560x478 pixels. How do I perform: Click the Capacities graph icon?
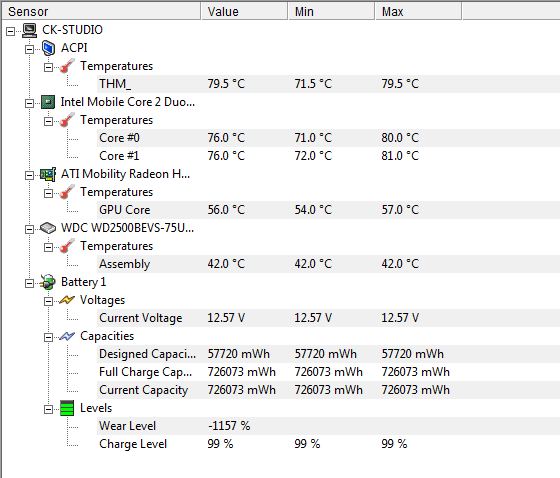point(67,336)
